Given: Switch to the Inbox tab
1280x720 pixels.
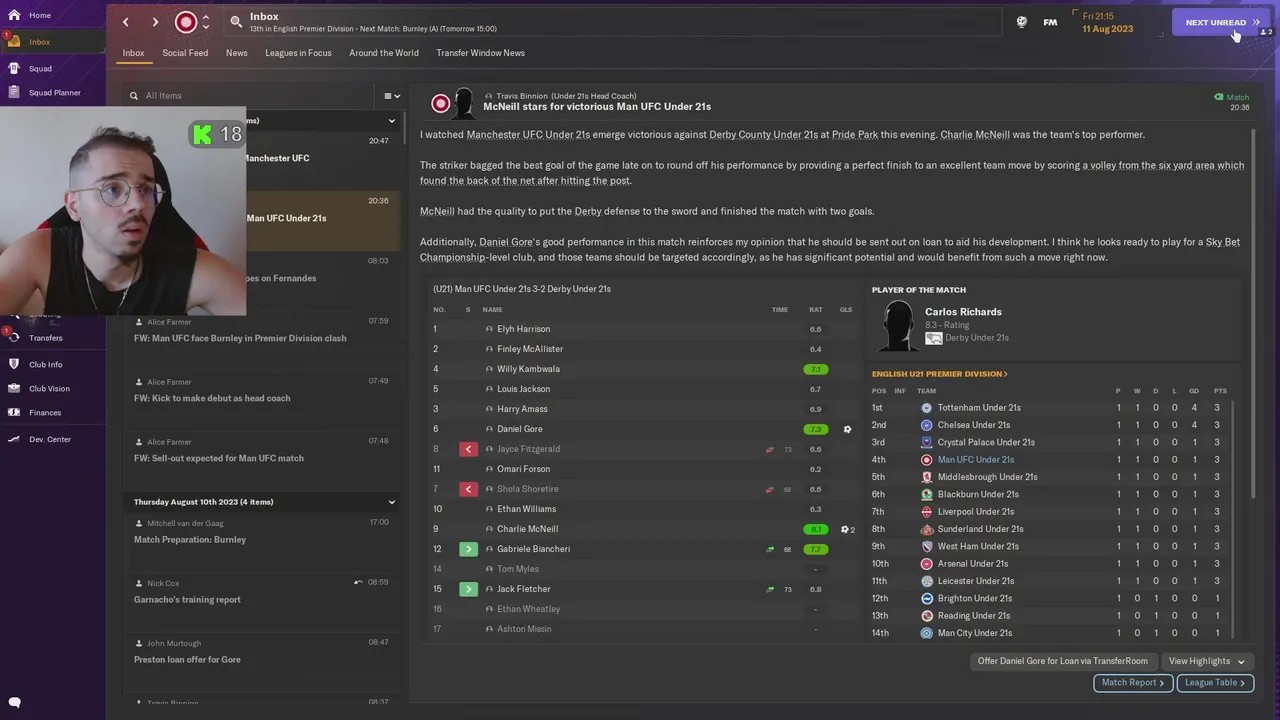Looking at the screenshot, I should pyautogui.click(x=133, y=53).
